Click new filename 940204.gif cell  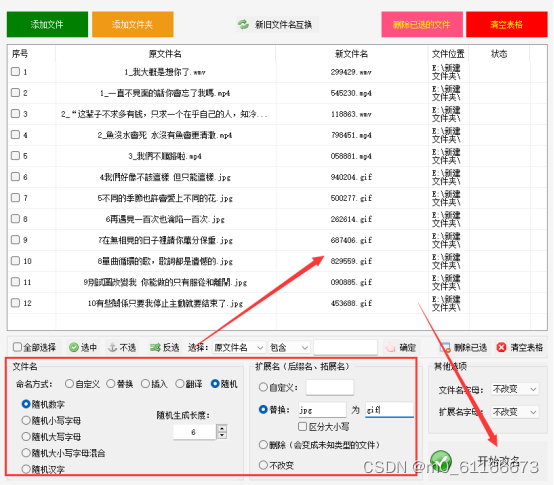351,177
